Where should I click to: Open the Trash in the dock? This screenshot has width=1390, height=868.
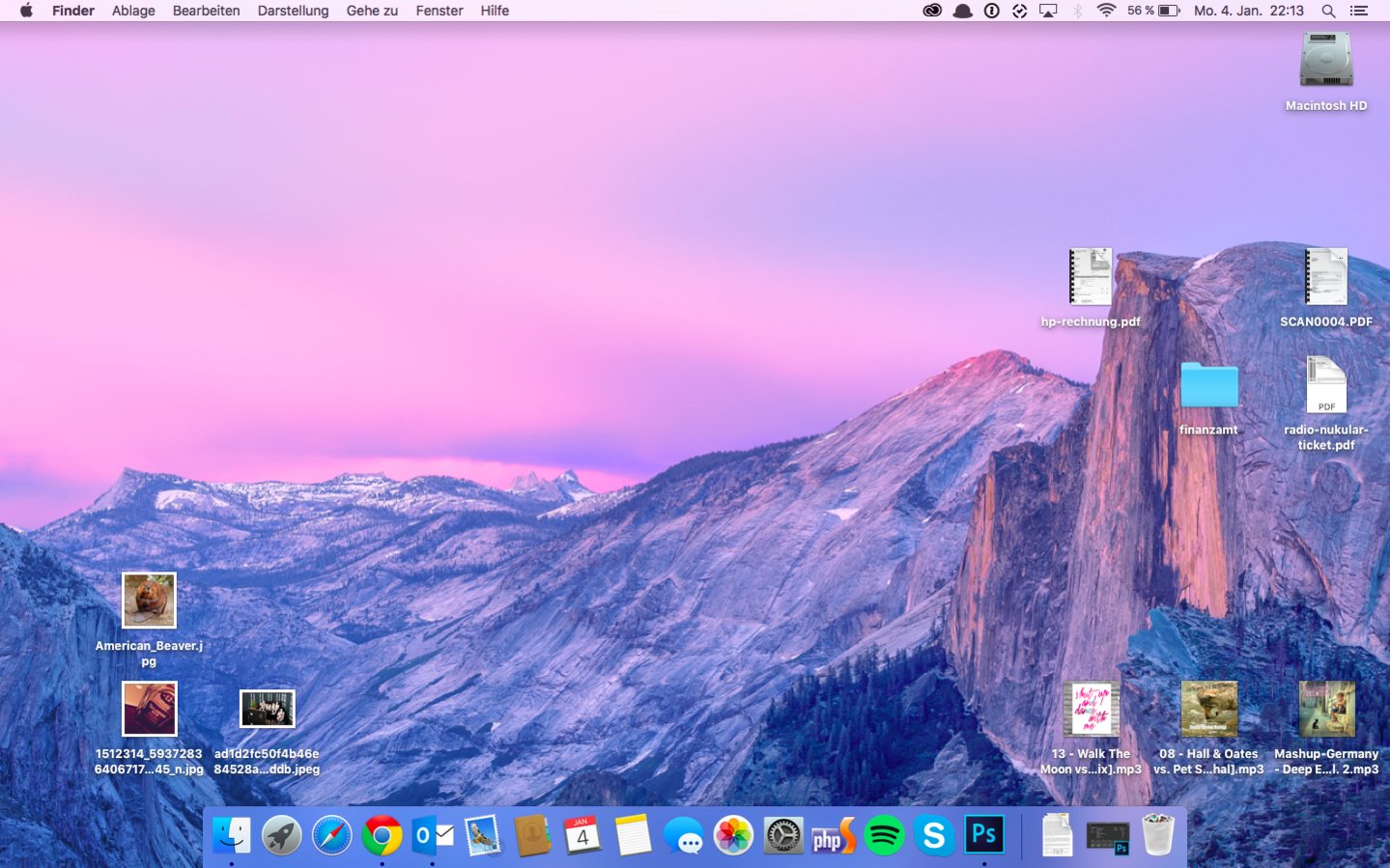(1157, 835)
